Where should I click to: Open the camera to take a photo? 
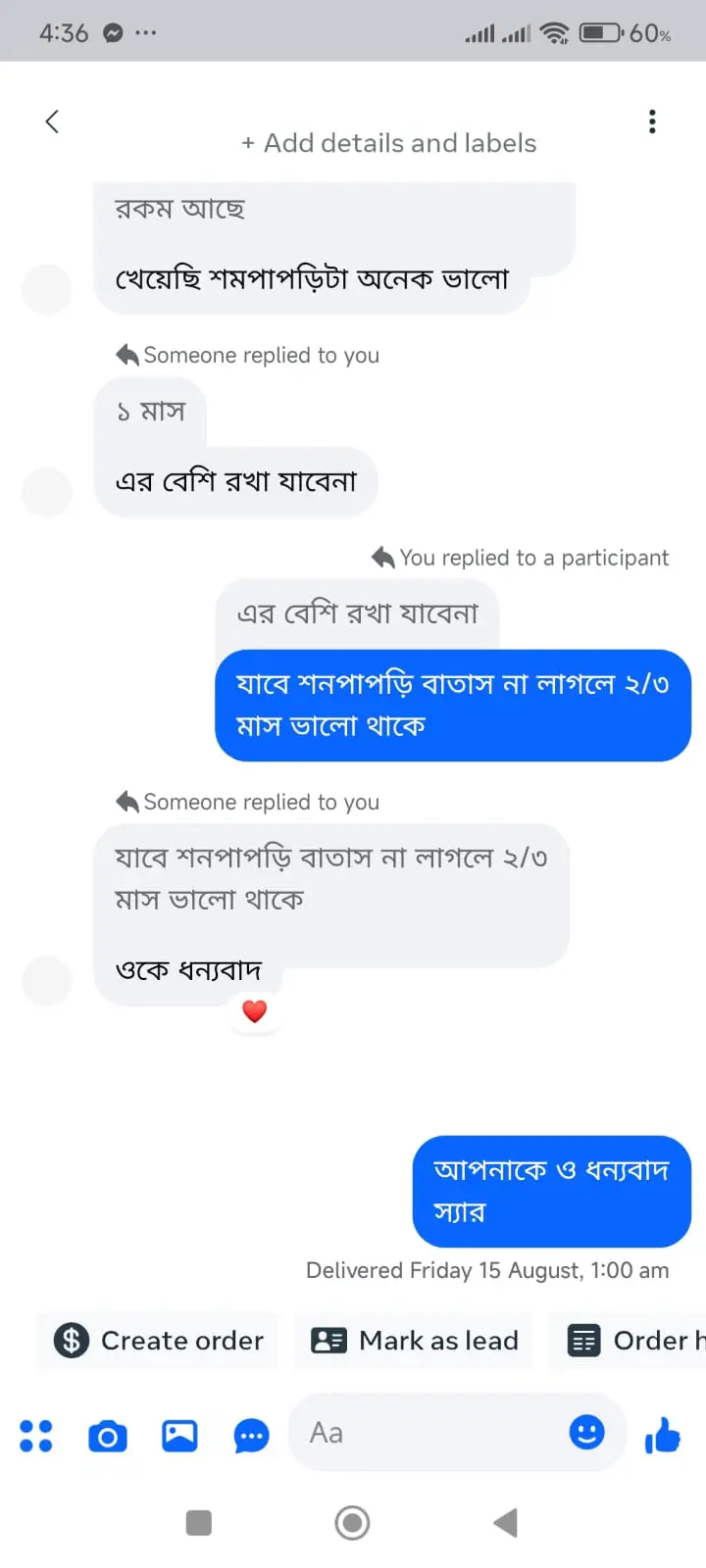click(108, 1436)
